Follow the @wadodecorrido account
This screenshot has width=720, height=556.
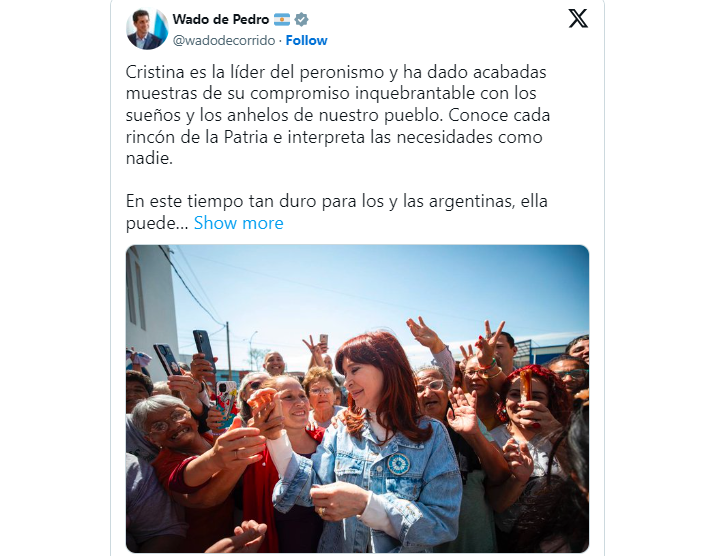(x=306, y=40)
